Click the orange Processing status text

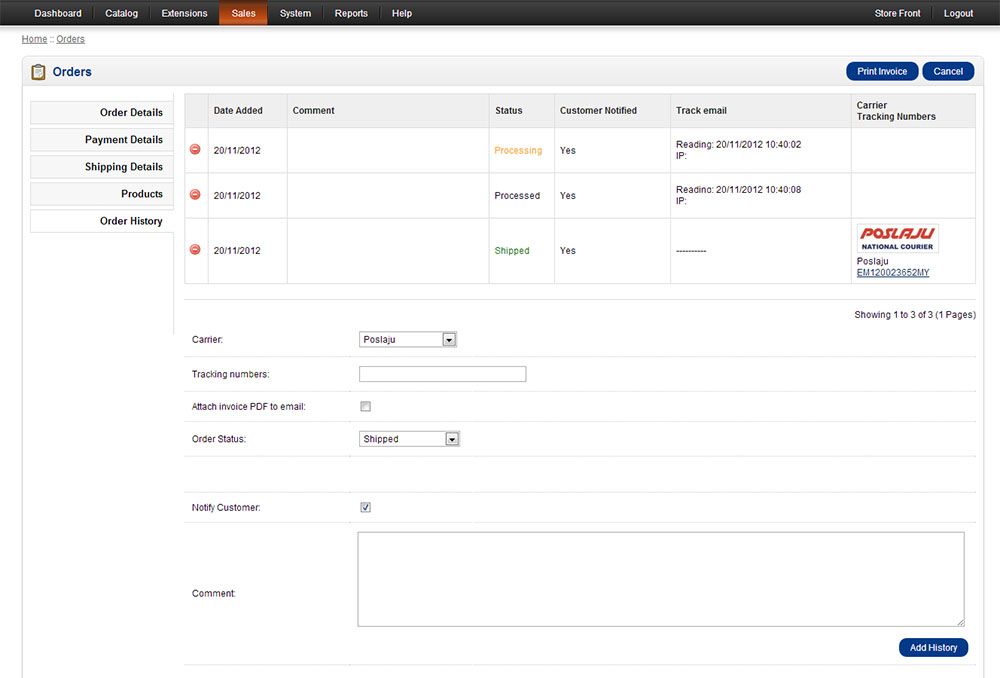pos(518,151)
